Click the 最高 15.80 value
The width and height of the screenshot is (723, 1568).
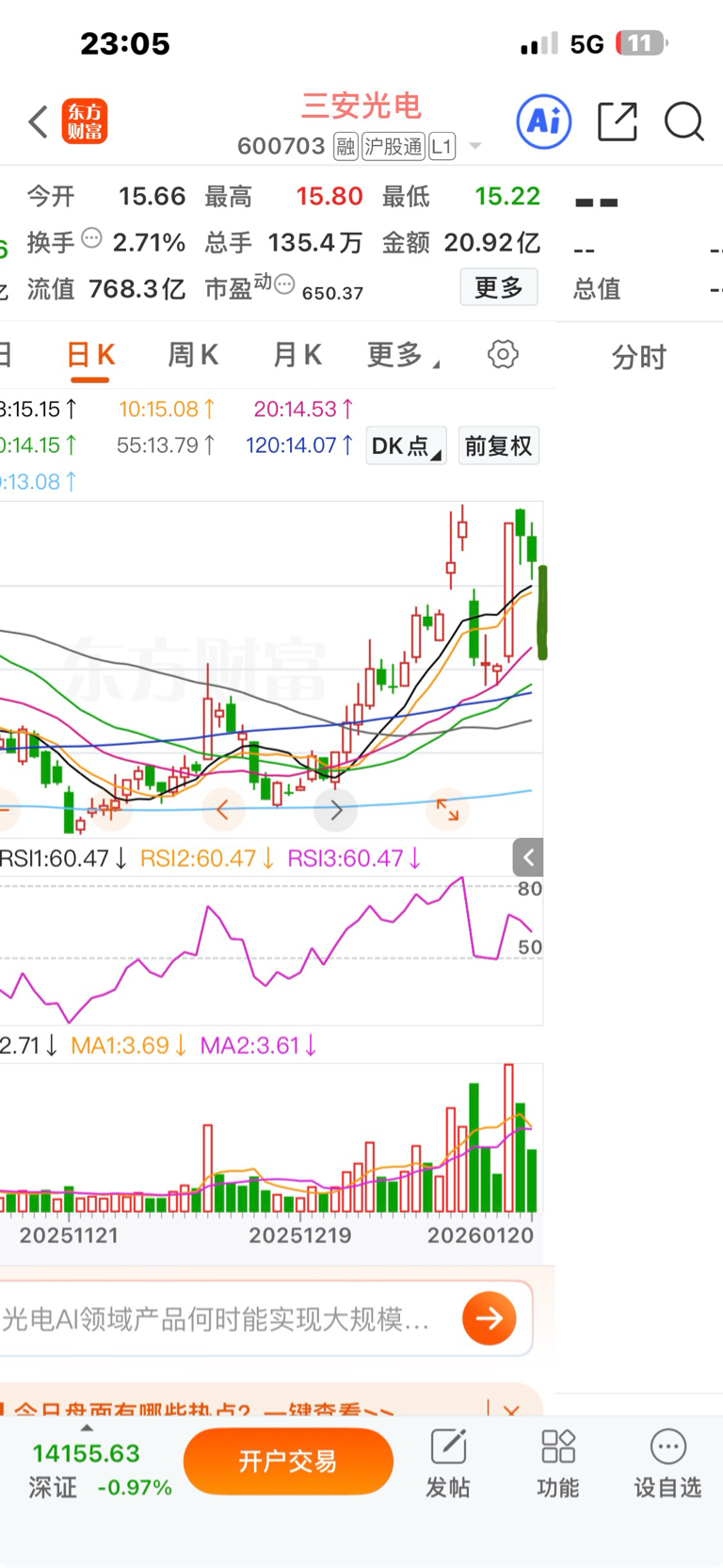(x=329, y=196)
